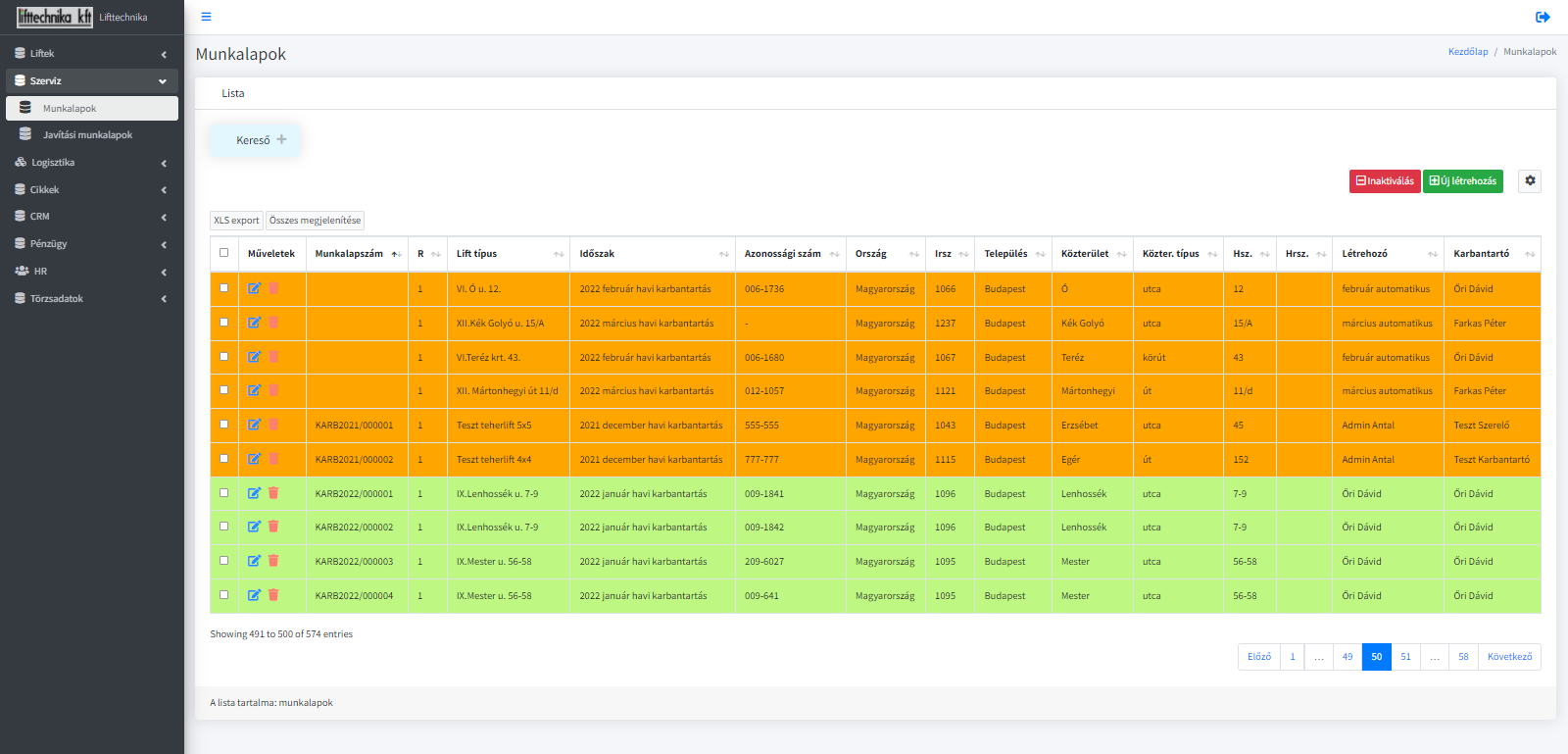Go to page 51 in pagination
The image size is (1568, 754).
(1405, 657)
